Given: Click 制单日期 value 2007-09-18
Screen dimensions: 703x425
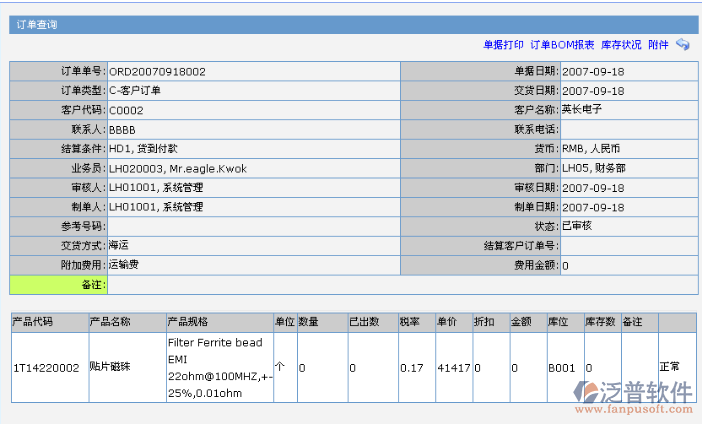Looking at the screenshot, I should 593,207.
